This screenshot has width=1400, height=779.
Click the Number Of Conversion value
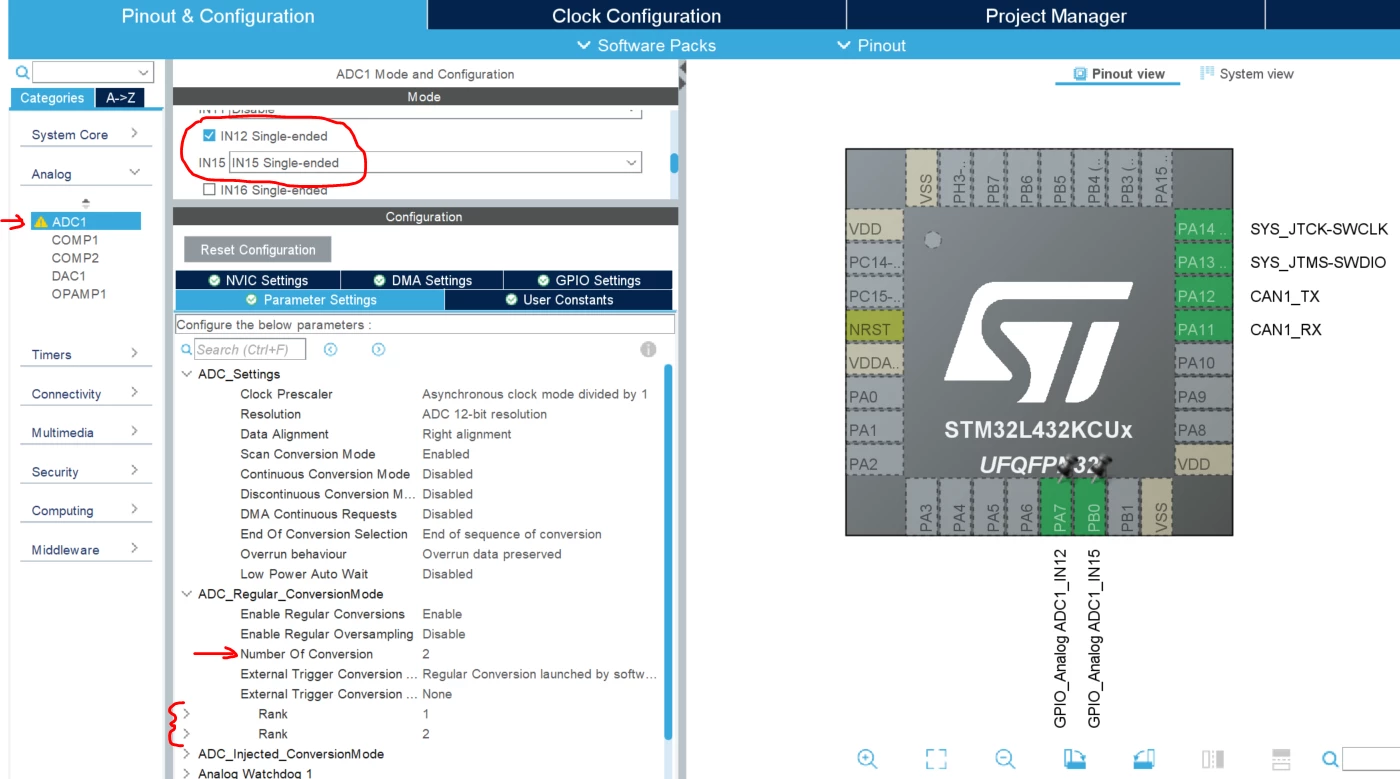pyautogui.click(x=426, y=654)
